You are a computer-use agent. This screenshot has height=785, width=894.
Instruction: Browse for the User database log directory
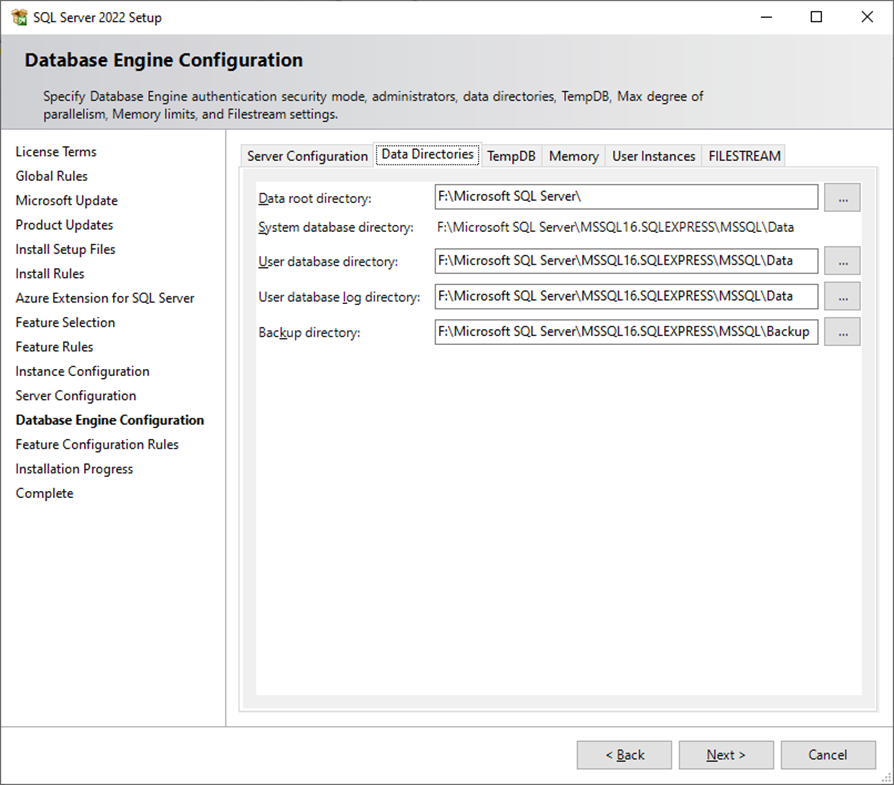pos(842,296)
